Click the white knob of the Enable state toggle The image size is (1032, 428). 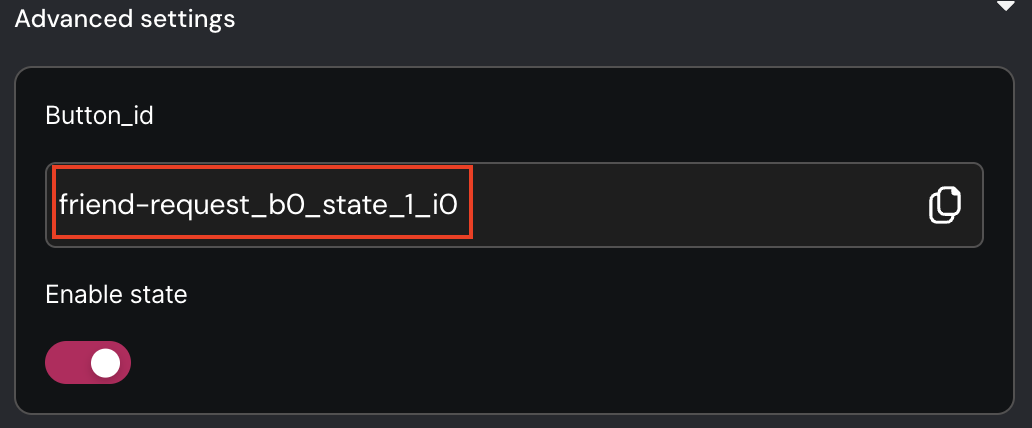pos(105,363)
